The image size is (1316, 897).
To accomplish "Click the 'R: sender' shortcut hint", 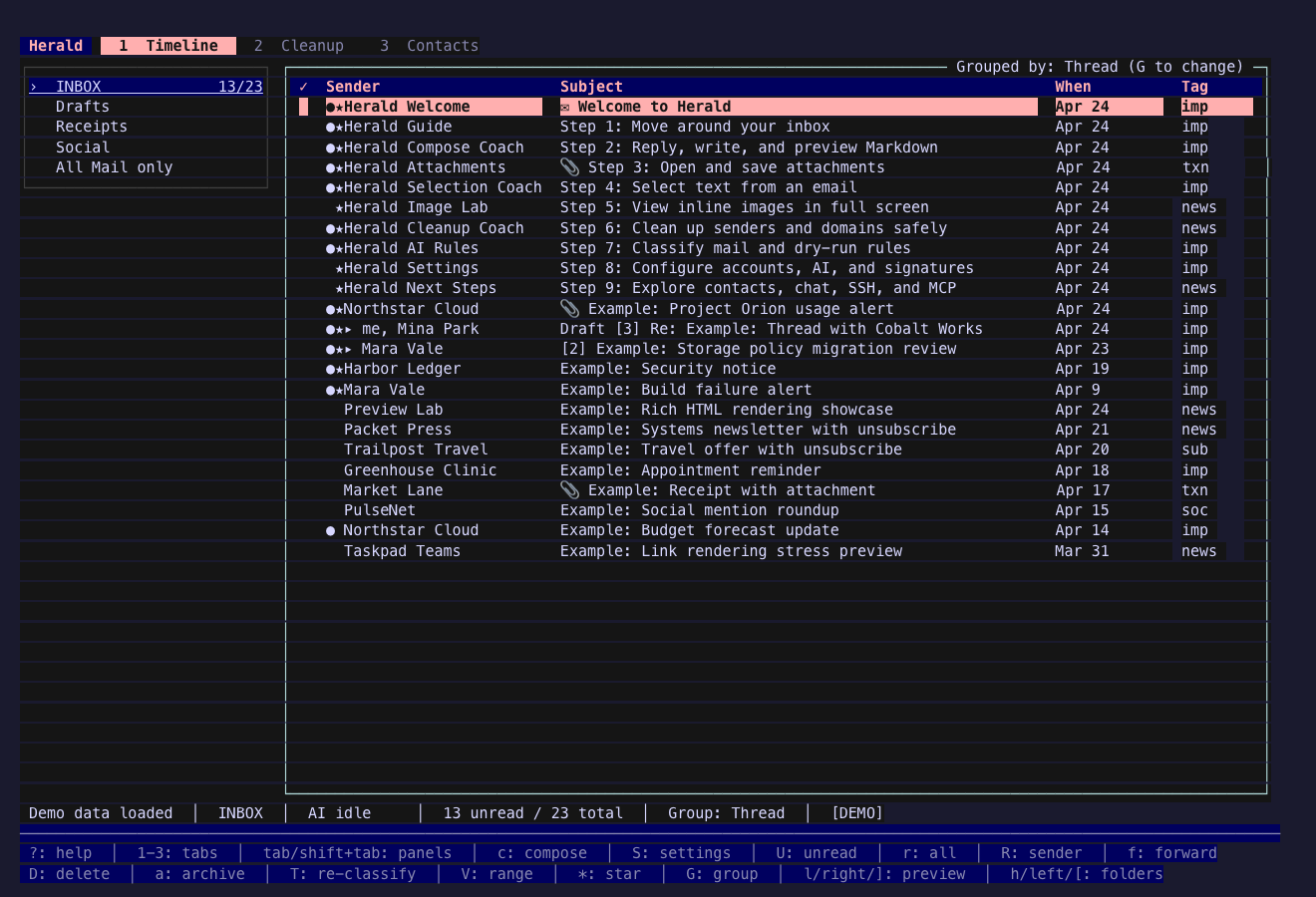I will click(1042, 853).
